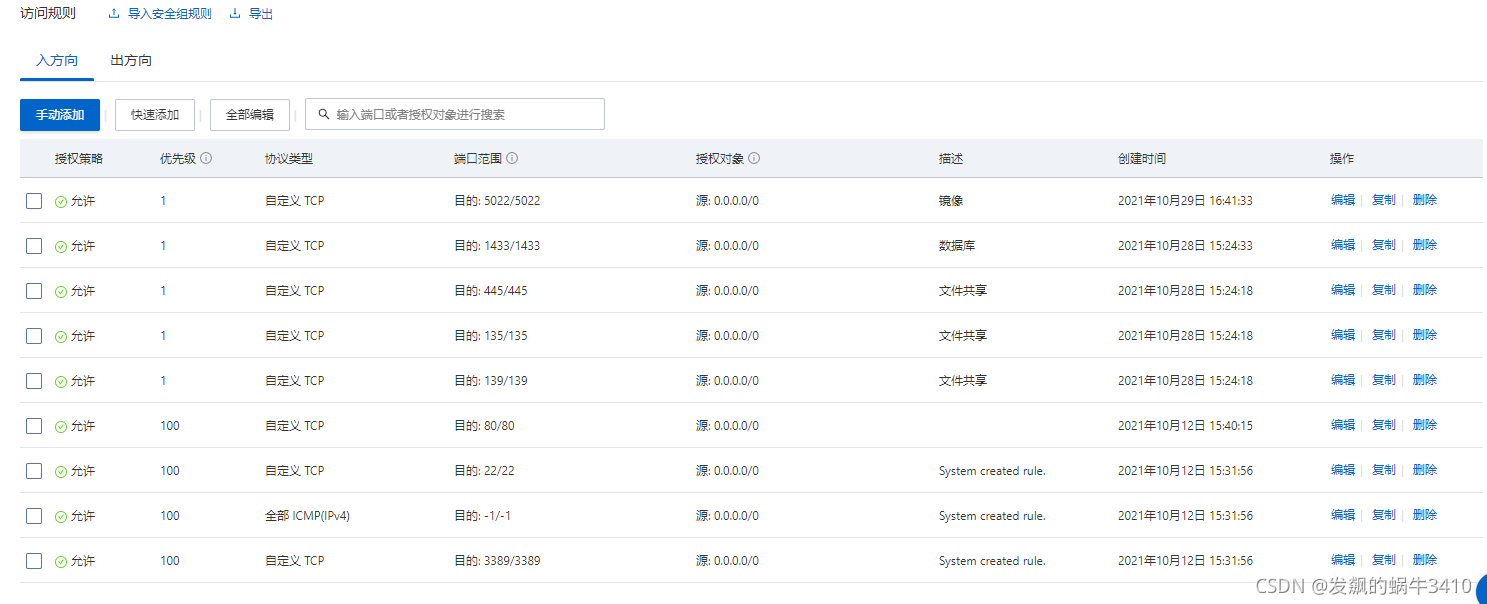This screenshot has width=1487, height=604.
Task: Delete the 22/22 rule
Action: pyautogui.click(x=1425, y=470)
